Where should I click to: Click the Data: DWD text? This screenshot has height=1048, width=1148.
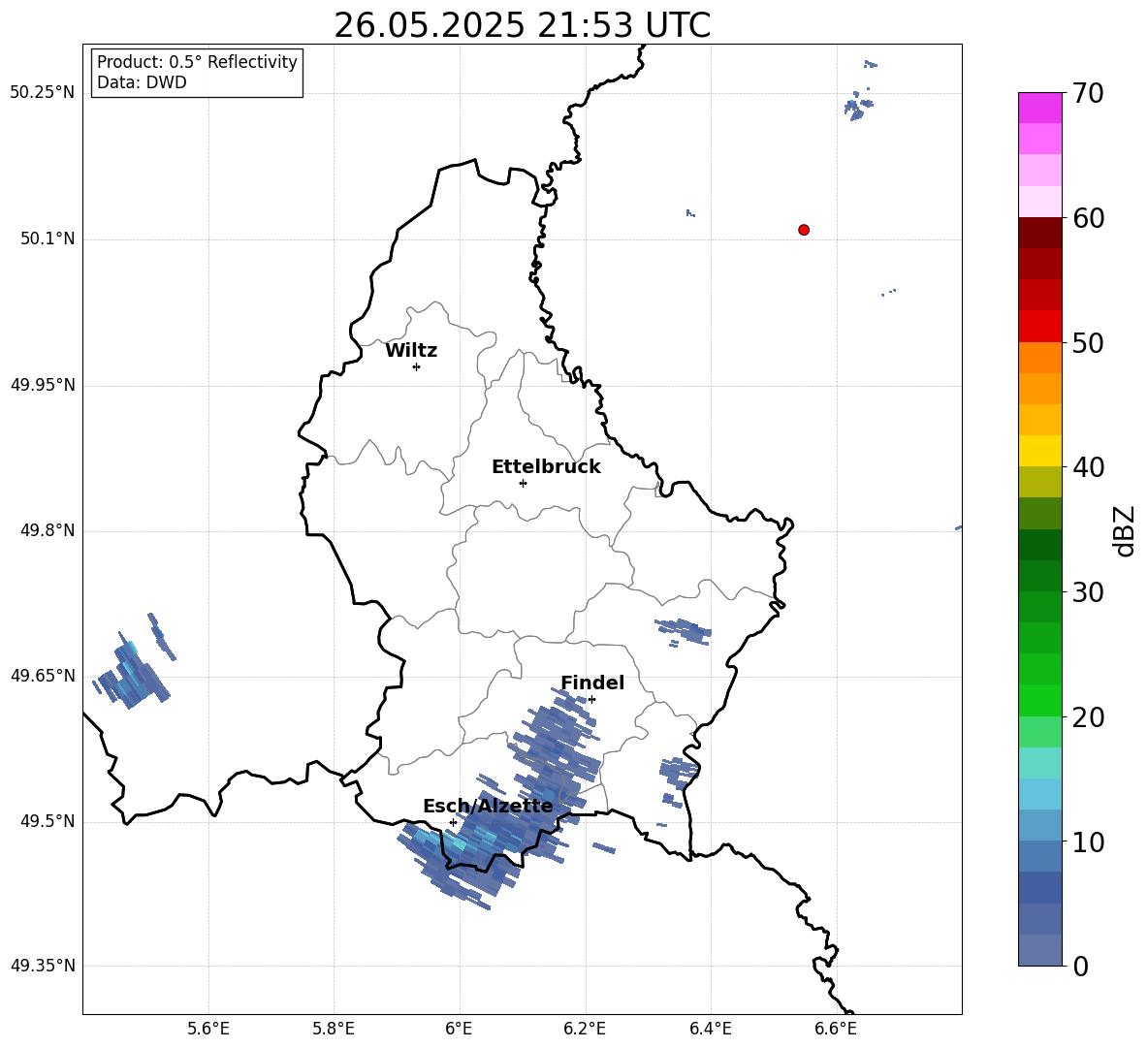(142, 82)
